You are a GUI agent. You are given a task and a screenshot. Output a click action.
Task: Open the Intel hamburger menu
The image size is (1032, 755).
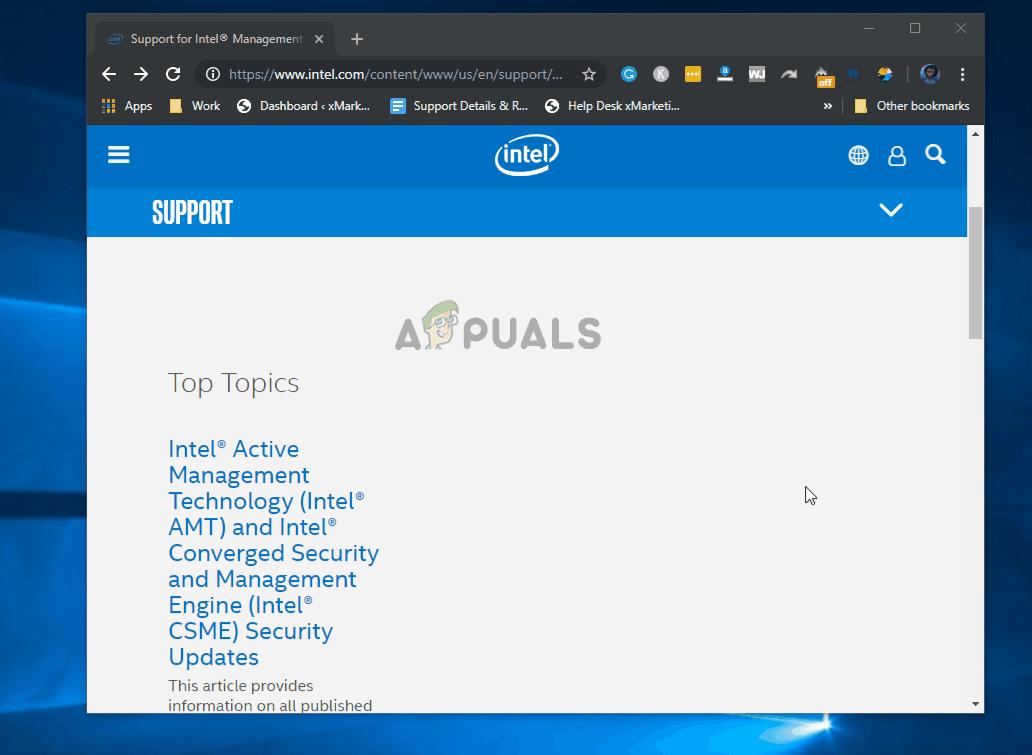click(119, 155)
